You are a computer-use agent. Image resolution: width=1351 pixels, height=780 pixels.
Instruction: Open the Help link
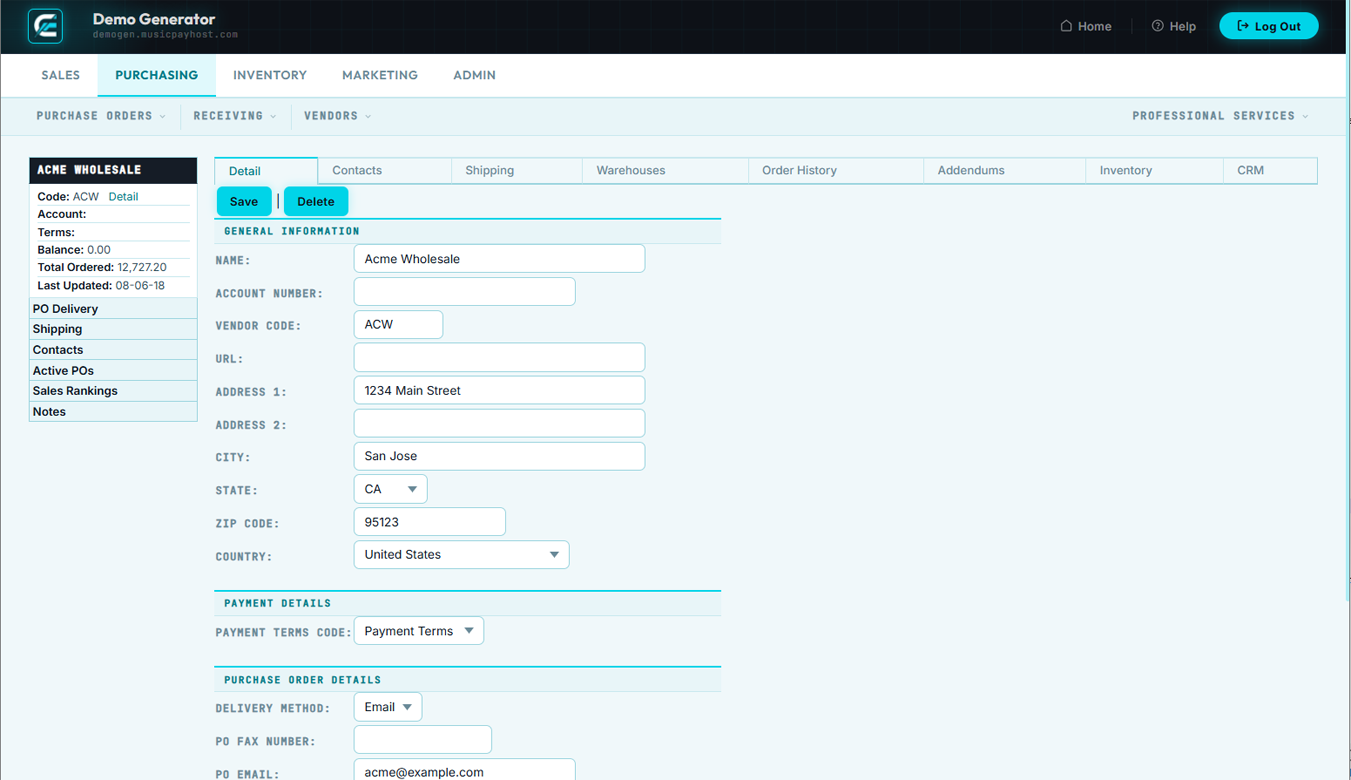(1174, 26)
